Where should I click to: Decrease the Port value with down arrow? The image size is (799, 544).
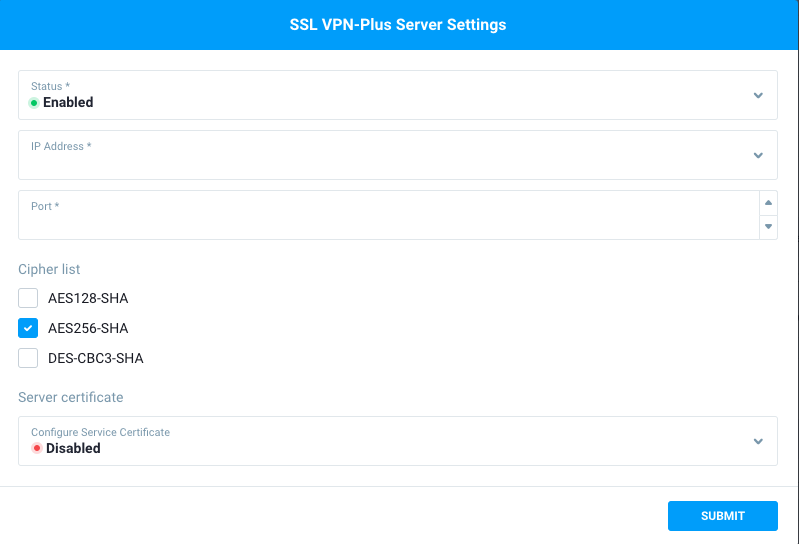click(768, 227)
